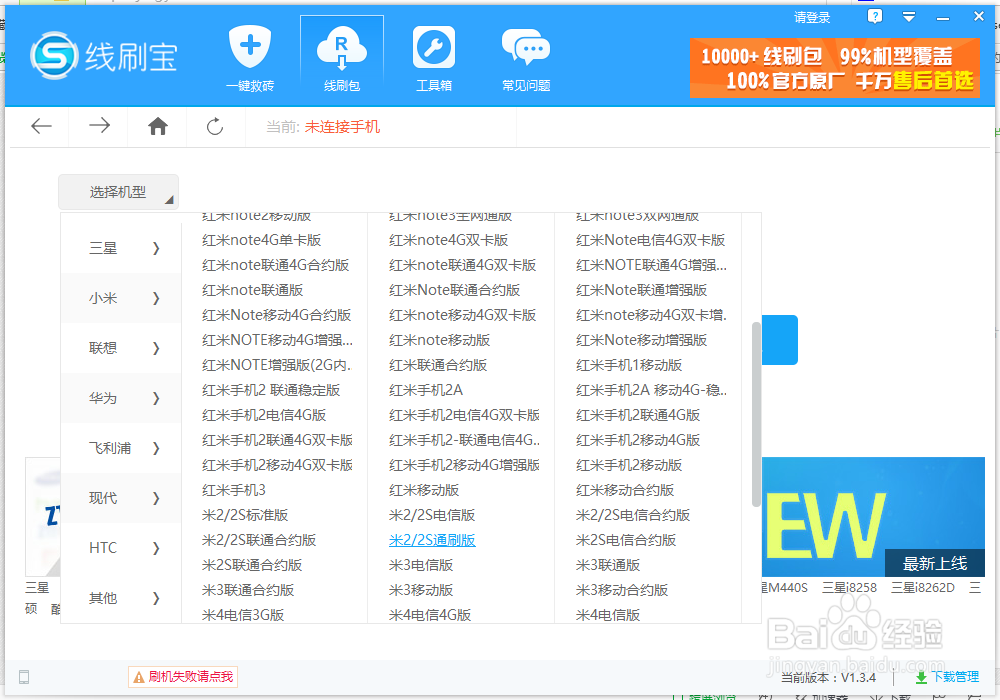1000x700 pixels.
Task: Switch to the 选择机型 tab
Action: coord(118,191)
